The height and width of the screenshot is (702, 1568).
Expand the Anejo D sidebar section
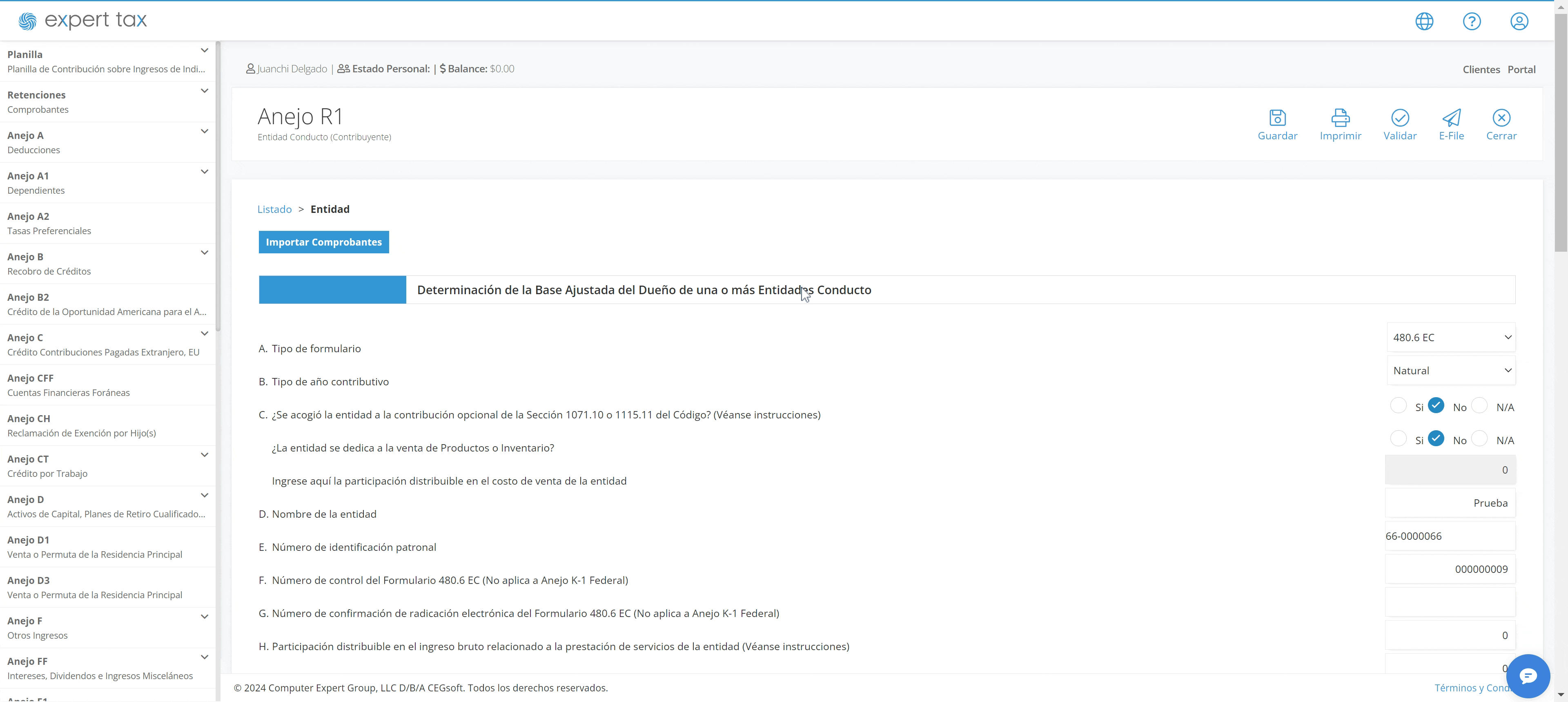tap(205, 495)
